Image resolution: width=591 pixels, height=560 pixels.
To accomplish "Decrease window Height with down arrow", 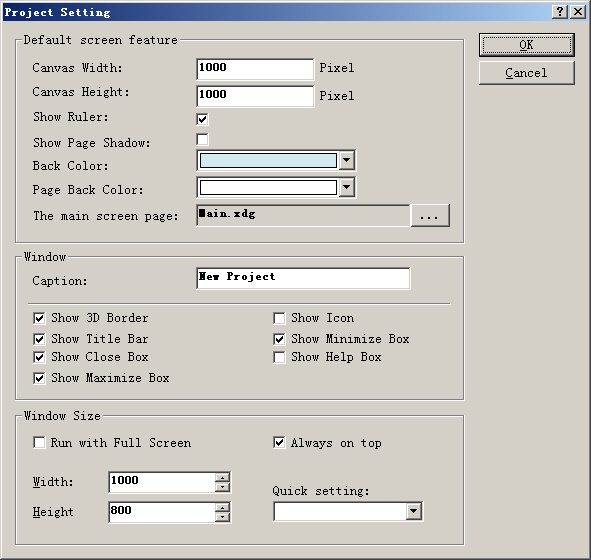I will point(223,517).
